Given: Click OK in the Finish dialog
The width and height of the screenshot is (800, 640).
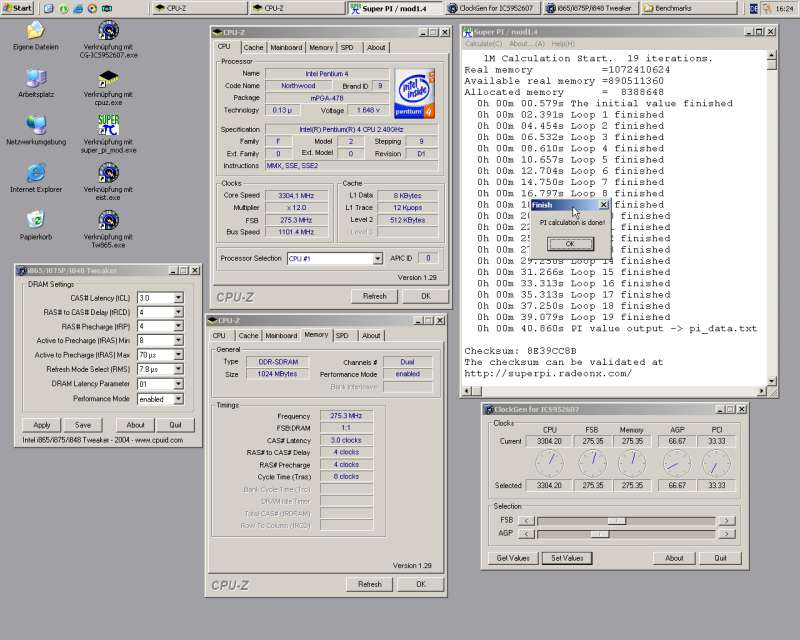Looking at the screenshot, I should [x=570, y=244].
